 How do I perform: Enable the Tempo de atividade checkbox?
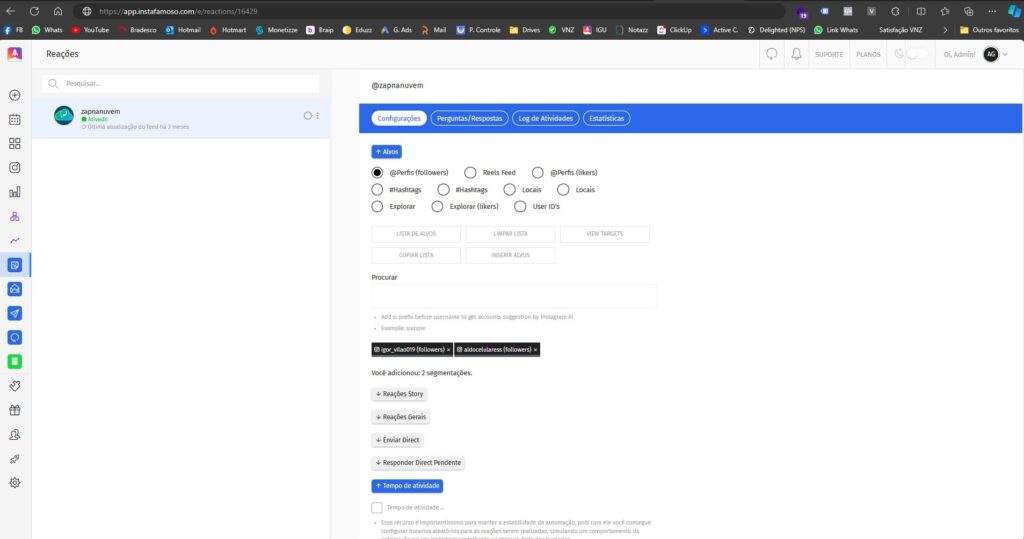tap(377, 508)
